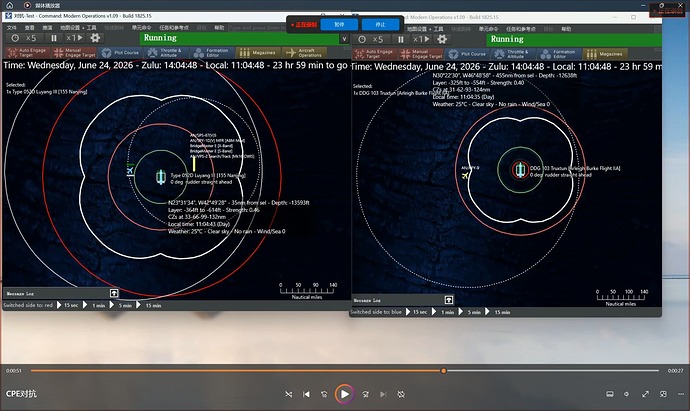Image resolution: width=690 pixels, height=411 pixels.
Task: Open the gear settings in left window
Action: [95, 38]
